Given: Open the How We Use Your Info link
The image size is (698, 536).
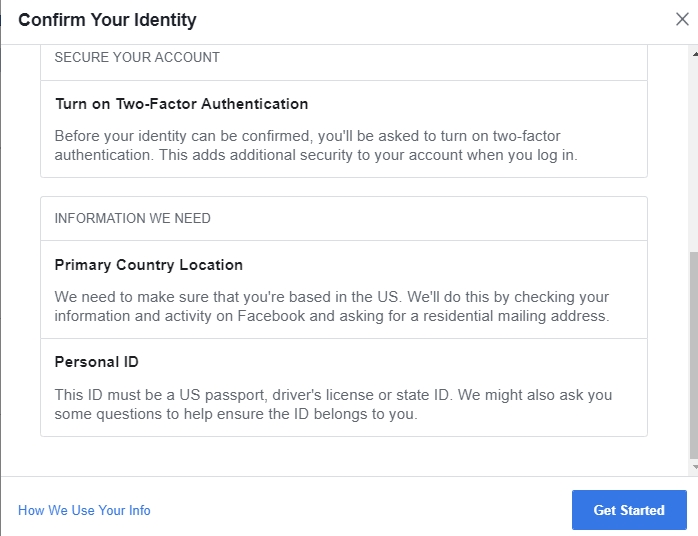Looking at the screenshot, I should click(84, 510).
